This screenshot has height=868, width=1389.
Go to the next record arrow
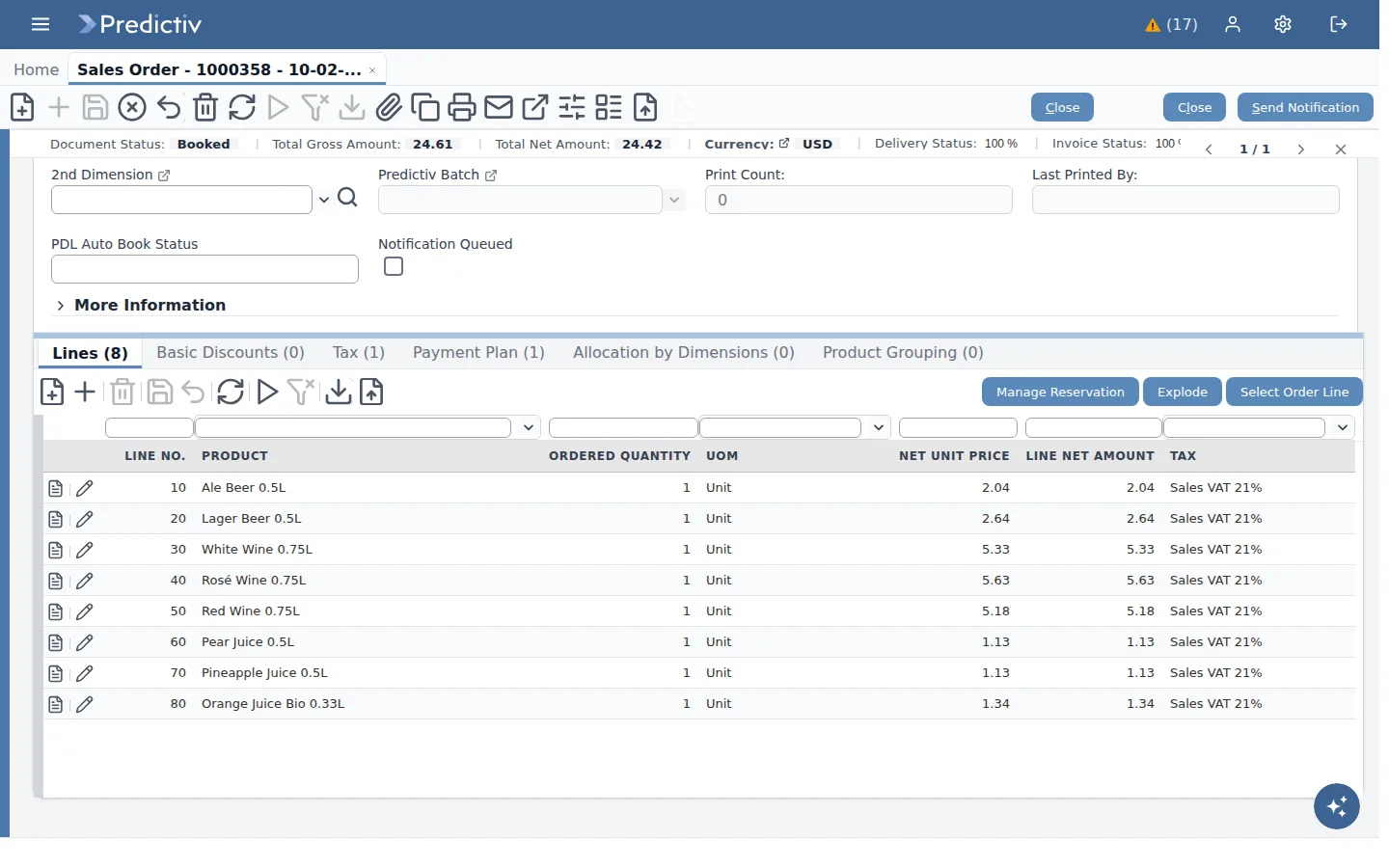pyautogui.click(x=1301, y=149)
